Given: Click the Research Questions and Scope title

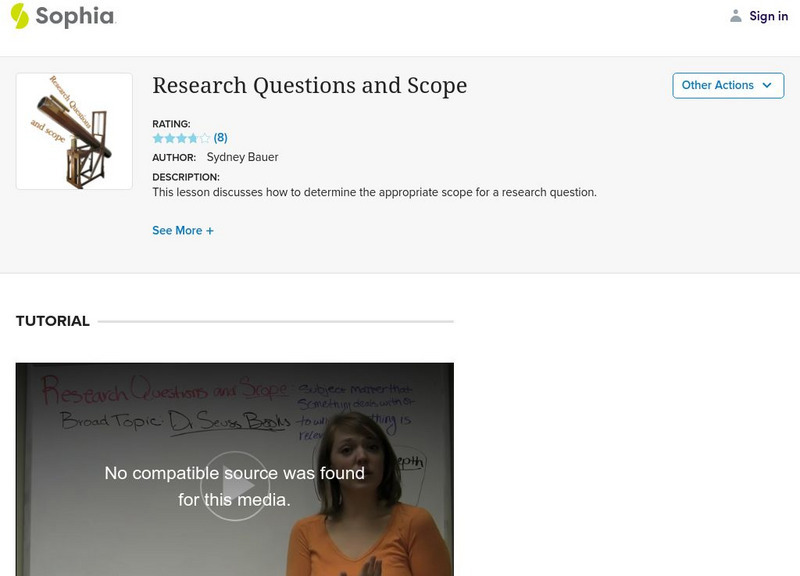Looking at the screenshot, I should tap(309, 86).
